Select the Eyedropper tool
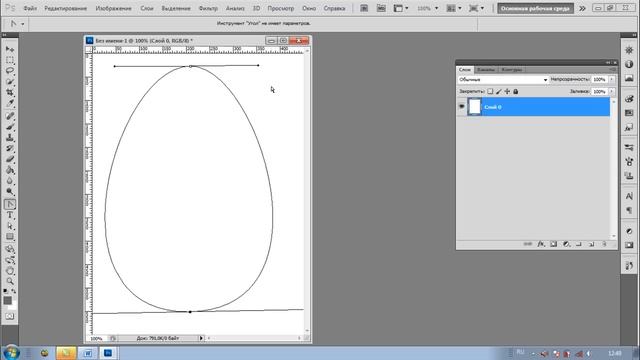The image size is (640, 360). 10,104
